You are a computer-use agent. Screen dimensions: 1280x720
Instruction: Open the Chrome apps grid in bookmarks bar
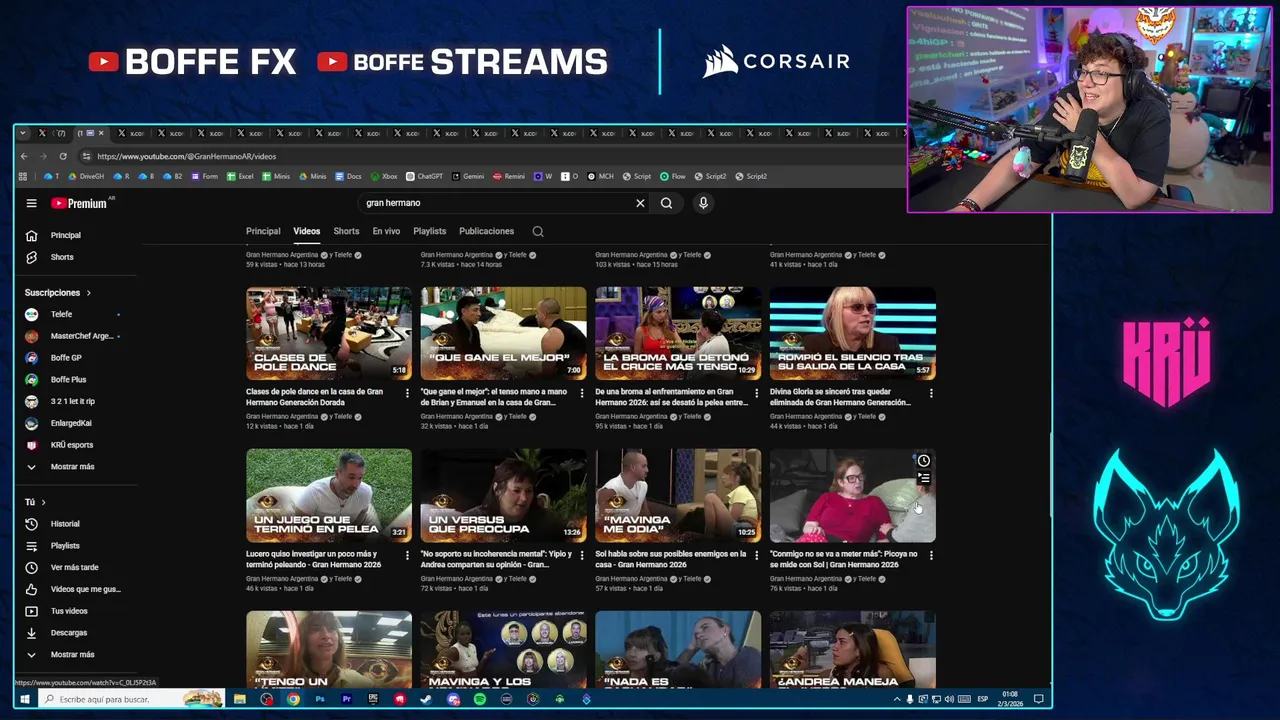(22, 176)
